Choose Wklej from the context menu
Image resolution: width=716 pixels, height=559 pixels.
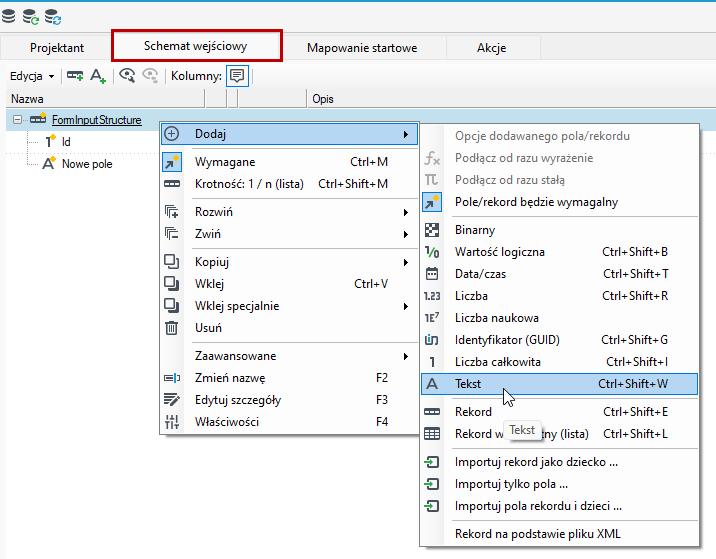290,284
